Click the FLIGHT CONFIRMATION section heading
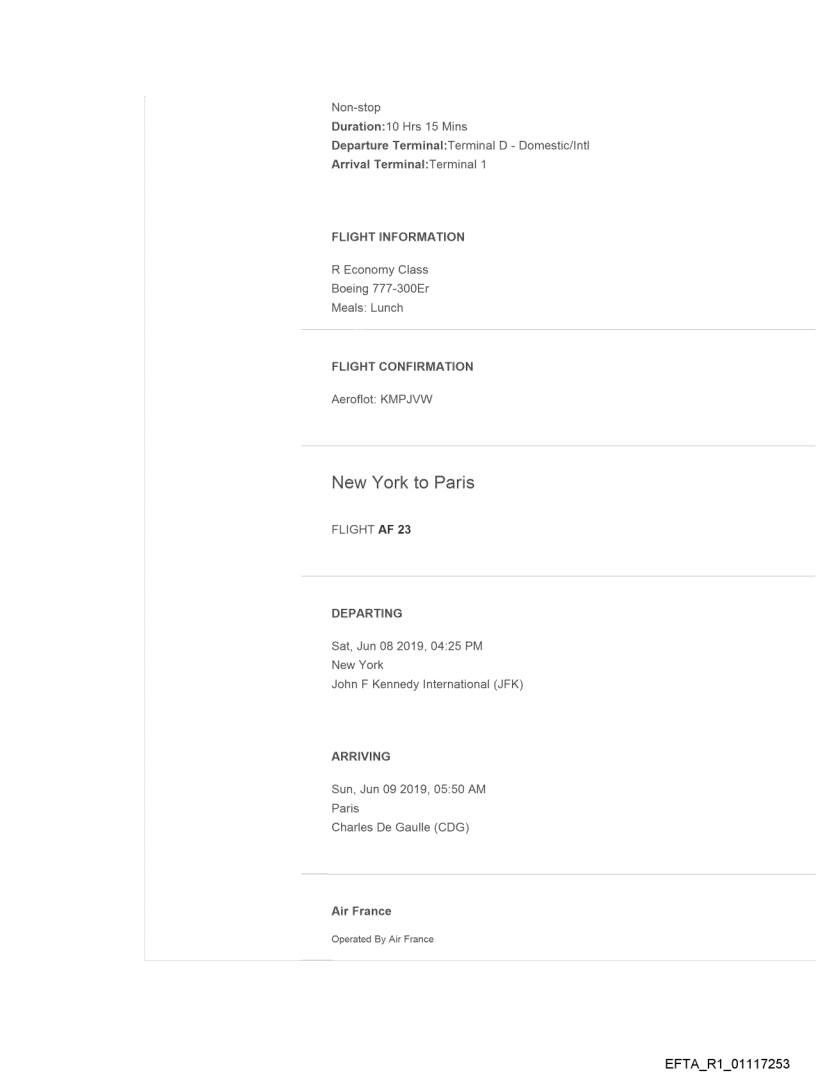Viewport: 816px width, 1073px height. (x=402, y=367)
